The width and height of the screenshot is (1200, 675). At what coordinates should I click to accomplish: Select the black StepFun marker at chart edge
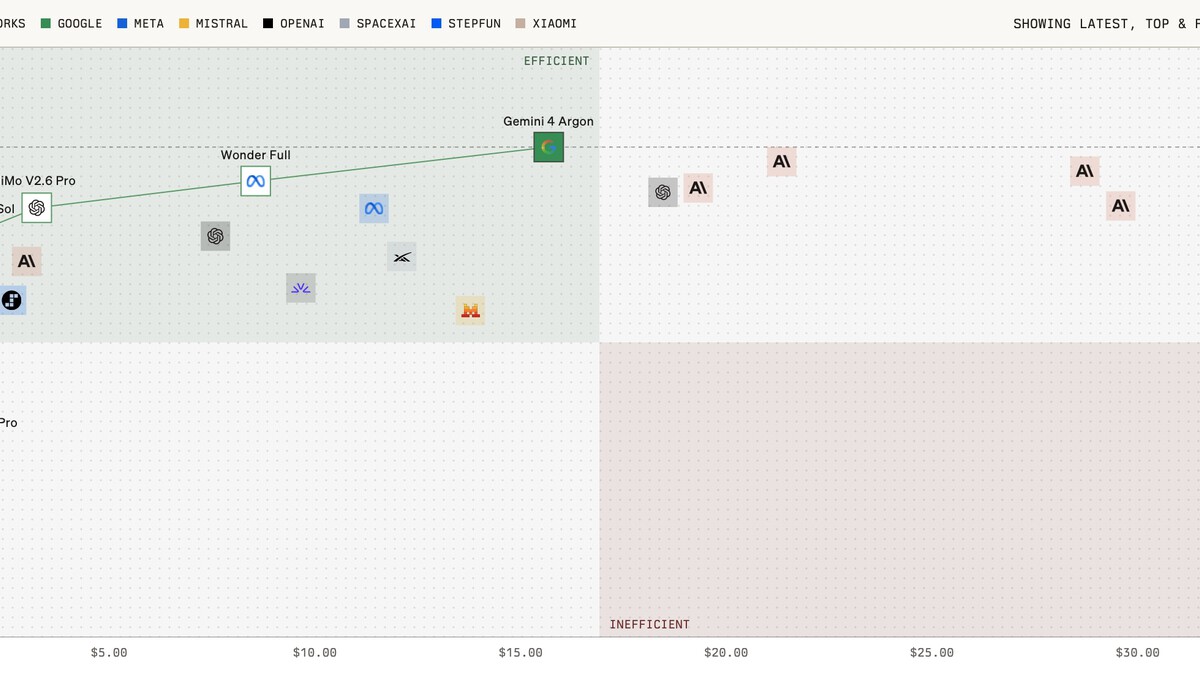click(11, 300)
